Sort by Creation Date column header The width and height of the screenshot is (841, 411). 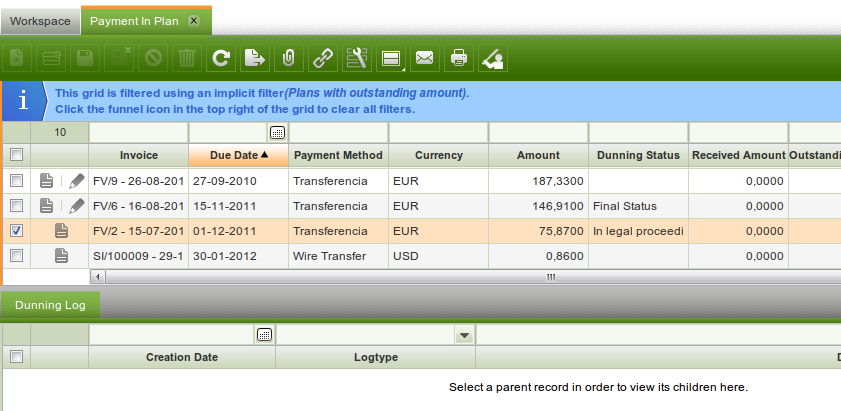[x=182, y=357]
